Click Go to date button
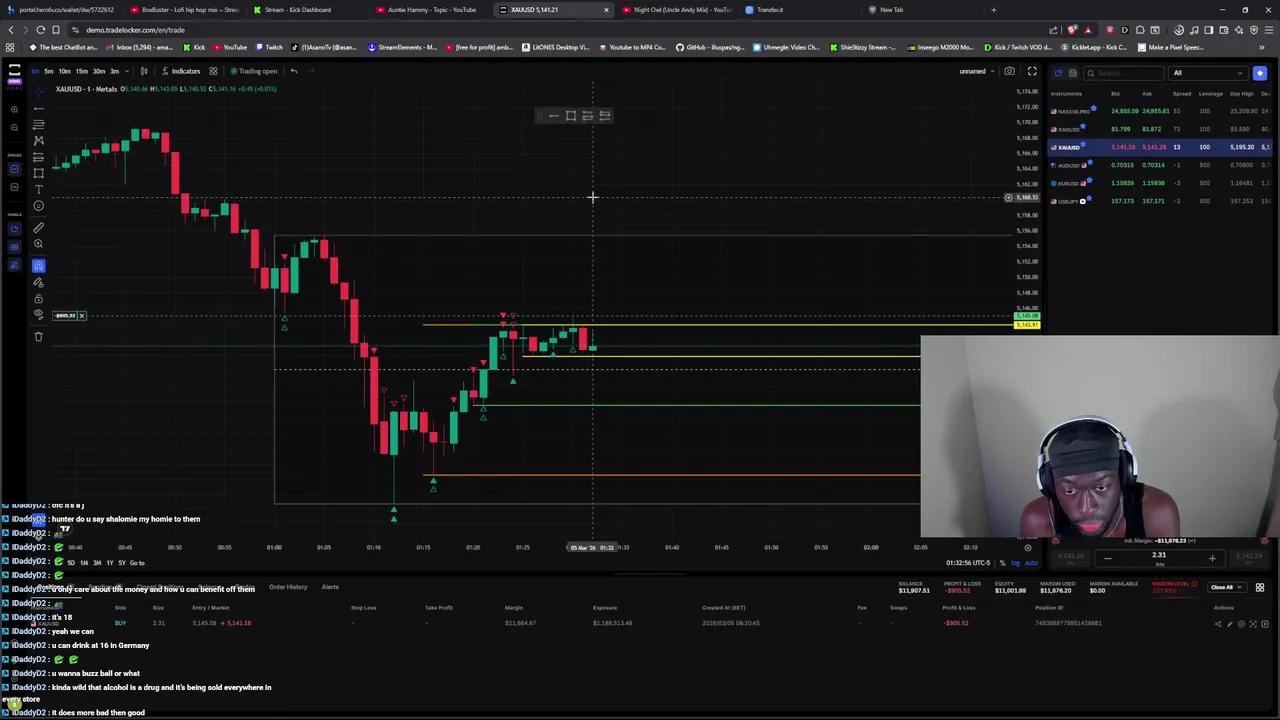The height and width of the screenshot is (720, 1280). (x=137, y=563)
